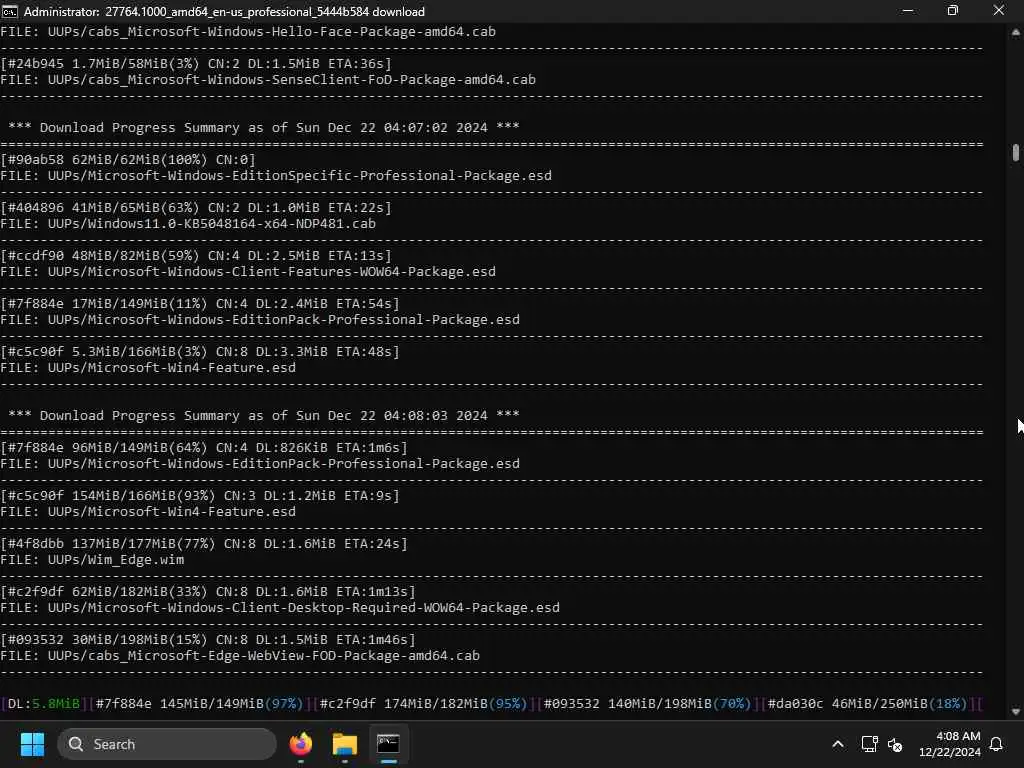Open File Explorer from the taskbar
1024x768 pixels.
pyautogui.click(x=344, y=744)
